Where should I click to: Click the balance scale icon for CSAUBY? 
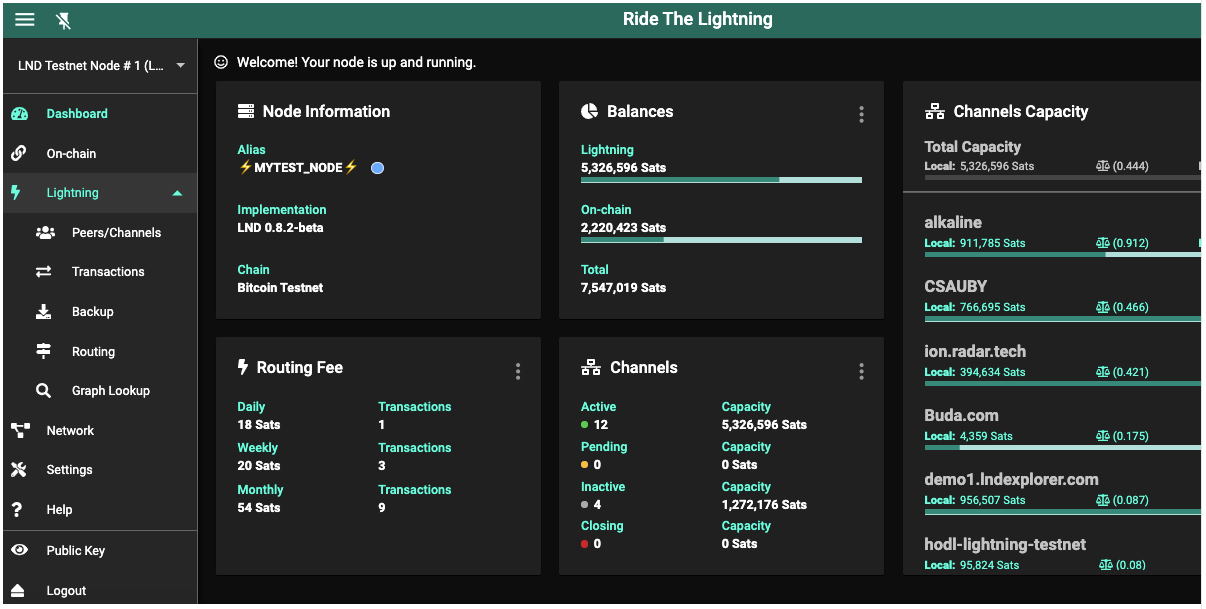tap(1103, 307)
